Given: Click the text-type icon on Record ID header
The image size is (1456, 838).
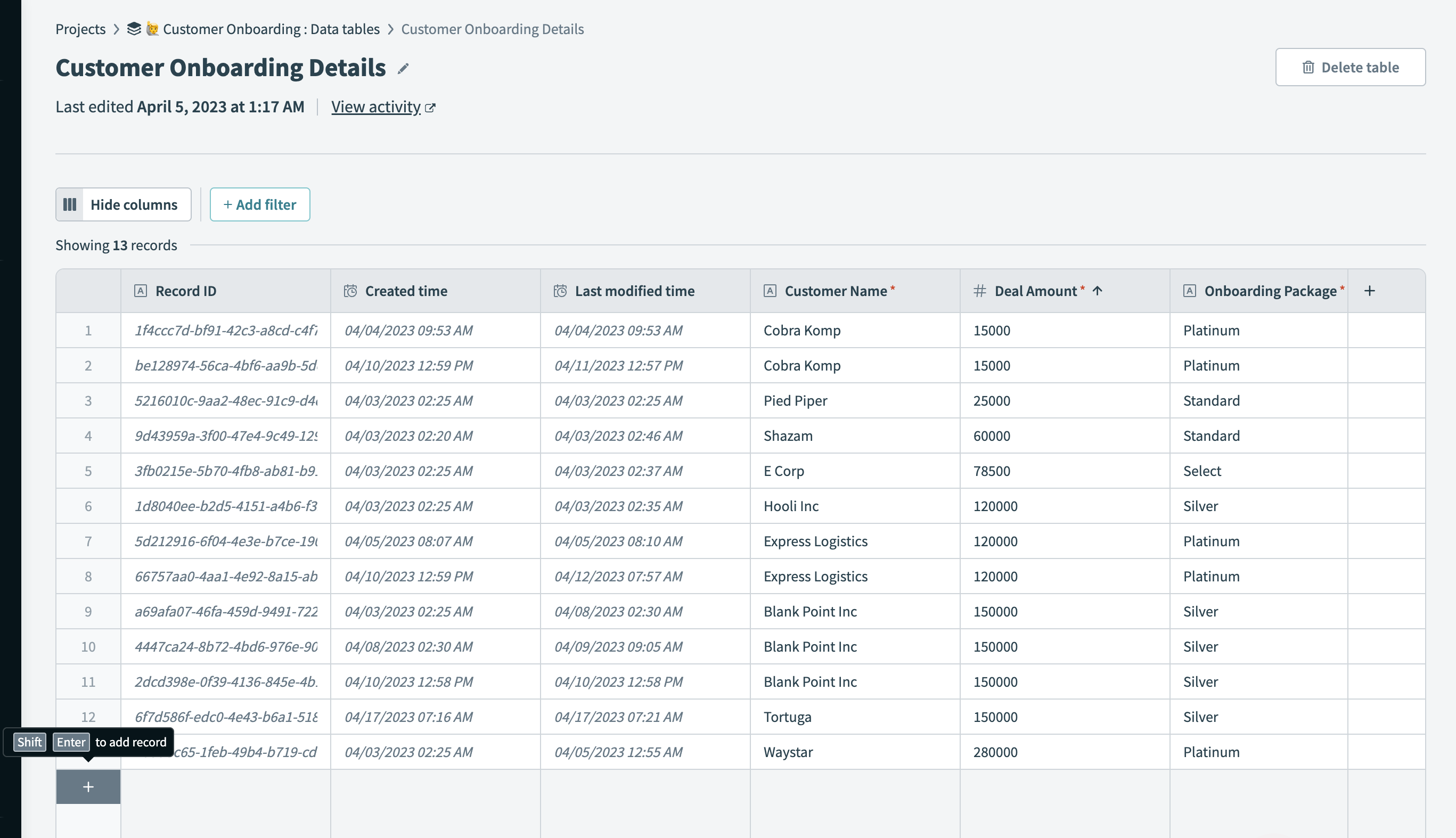Looking at the screenshot, I should coord(141,291).
